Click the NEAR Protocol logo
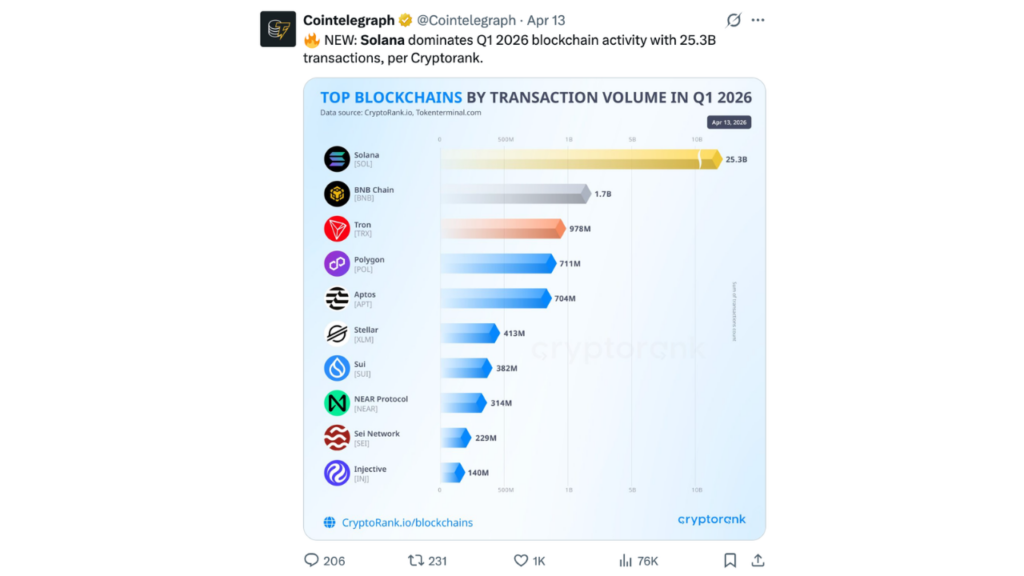The height and width of the screenshot is (576, 1024). [x=338, y=402]
